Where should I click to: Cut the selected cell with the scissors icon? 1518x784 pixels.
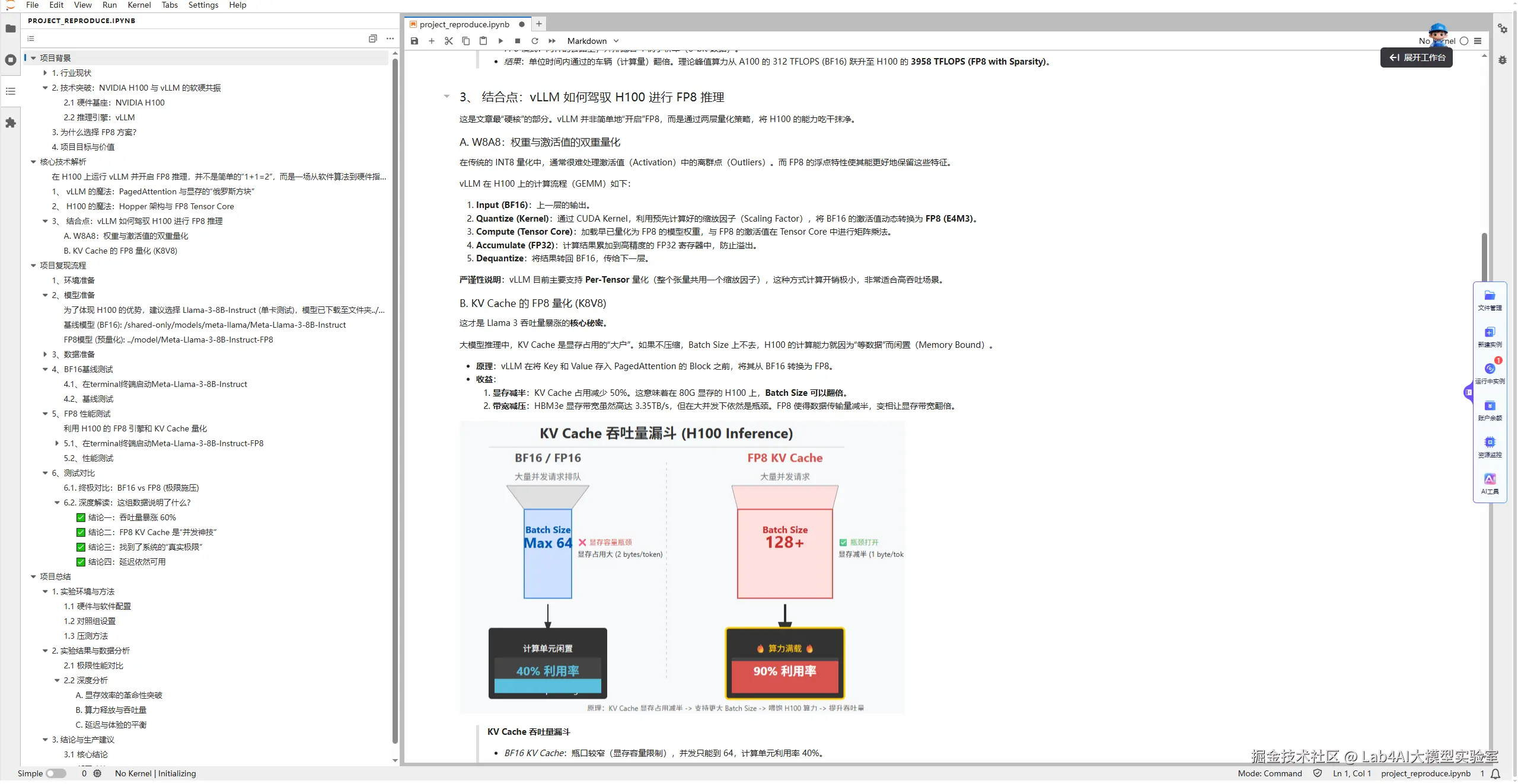click(448, 41)
